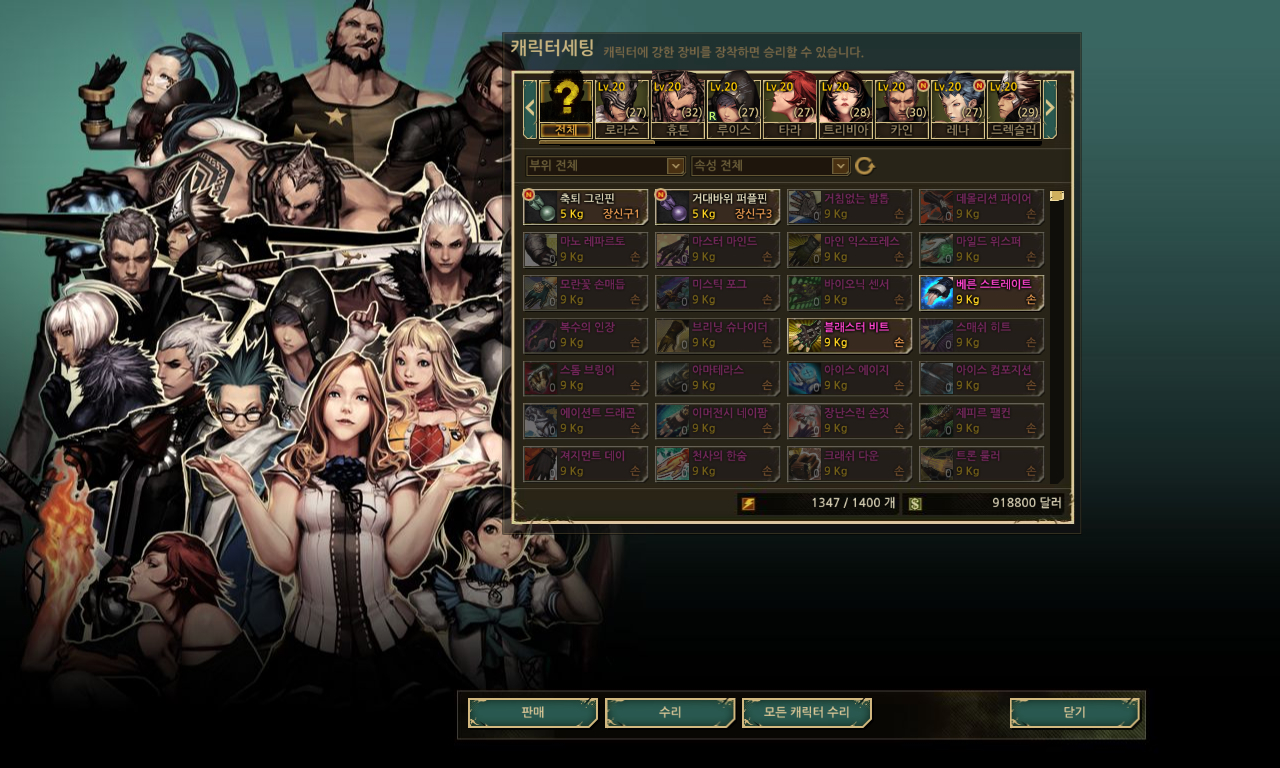Image resolution: width=1280 pixels, height=768 pixels.
Task: Show previous characters with left arrow
Action: [x=530, y=109]
